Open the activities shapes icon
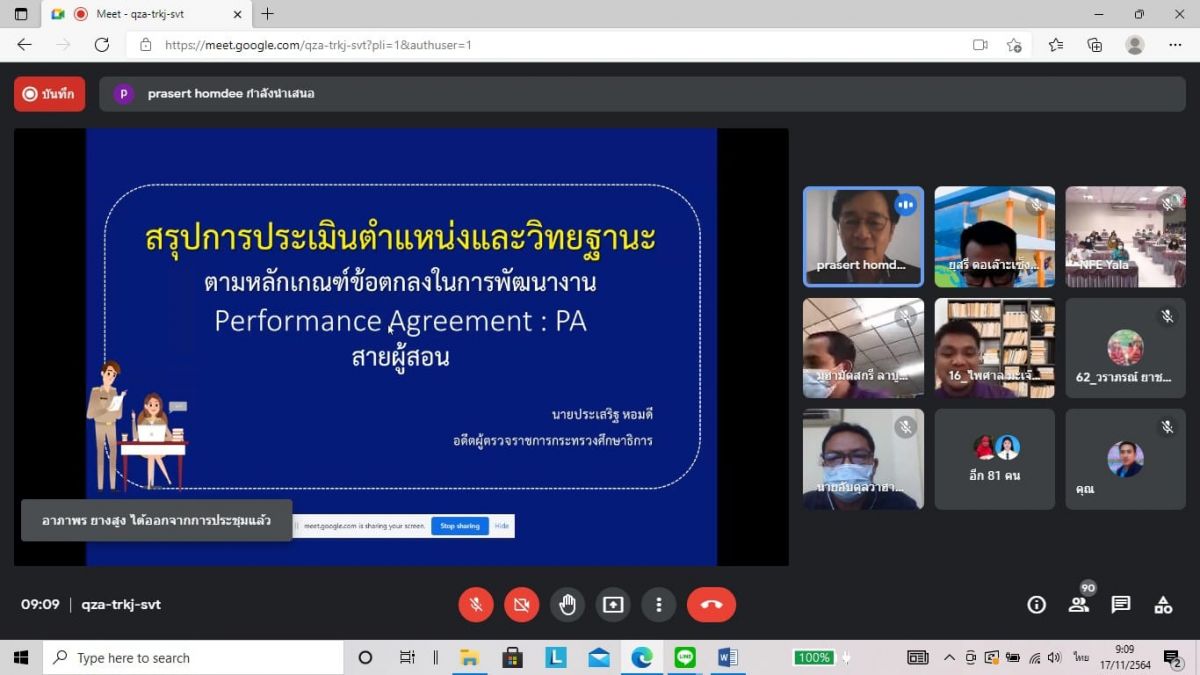This screenshot has width=1200, height=675. click(1163, 605)
